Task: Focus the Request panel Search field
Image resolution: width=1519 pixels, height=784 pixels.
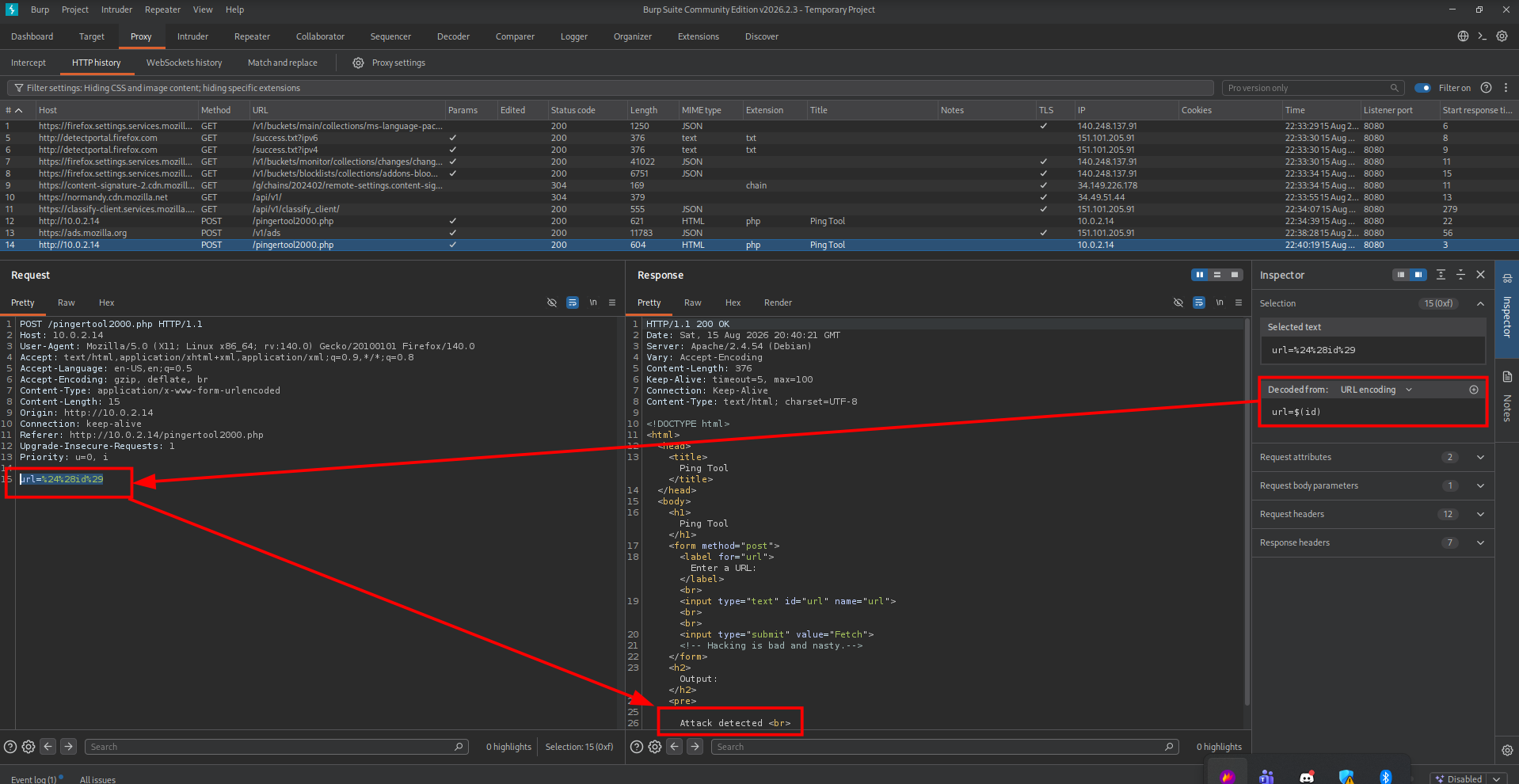Action: click(276, 747)
